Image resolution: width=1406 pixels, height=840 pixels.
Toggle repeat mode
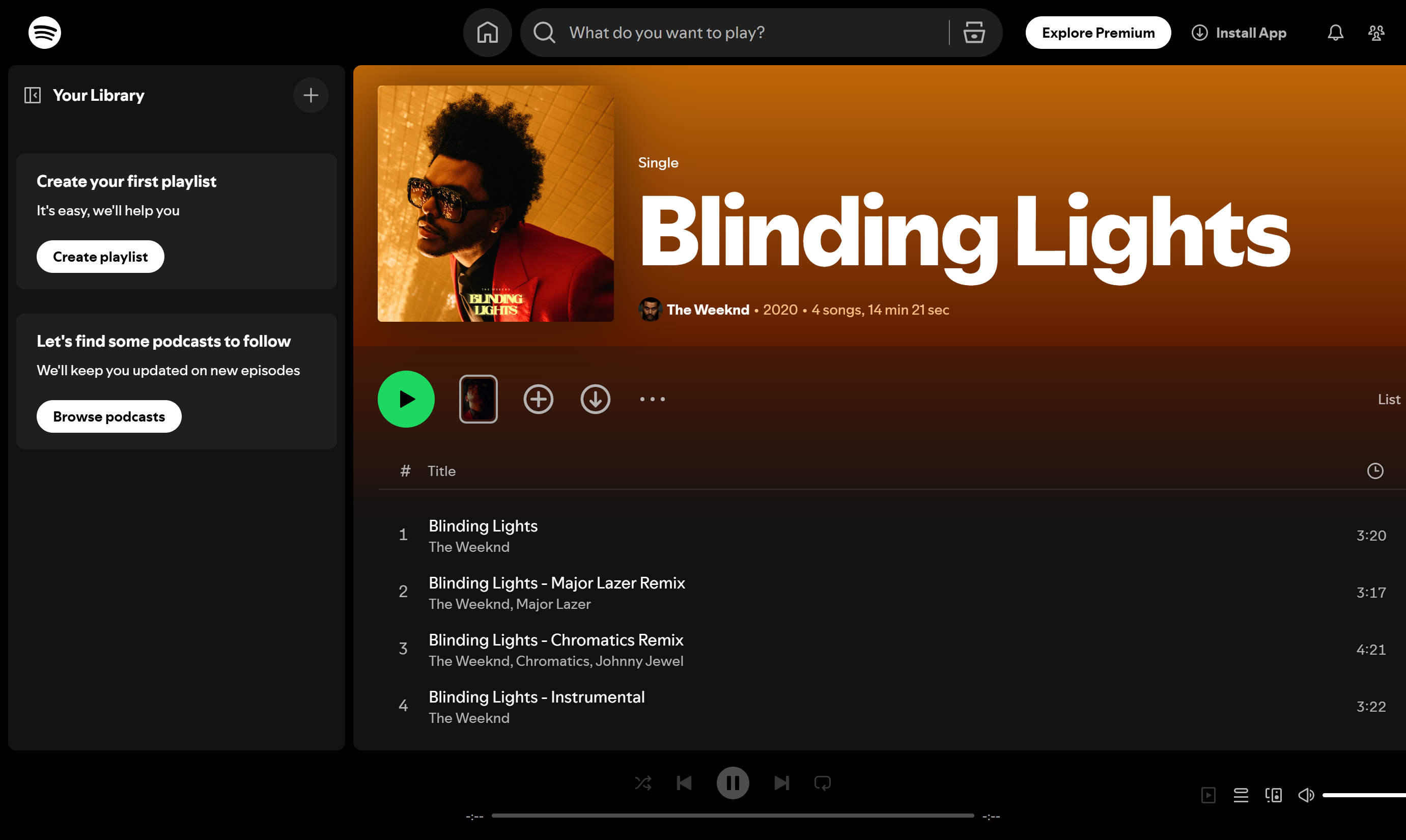coord(823,783)
